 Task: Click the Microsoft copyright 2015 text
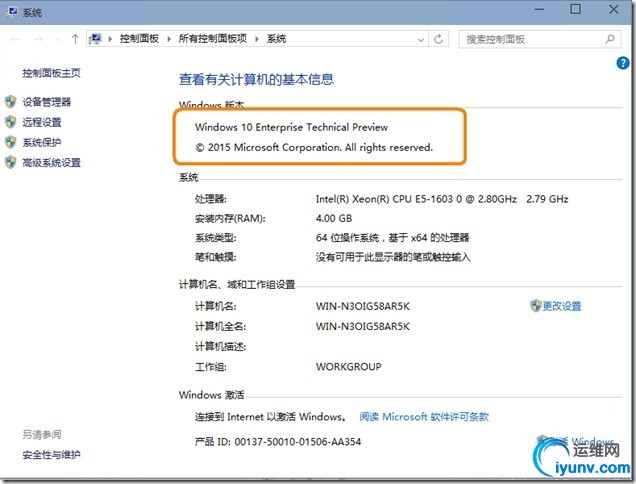coord(314,147)
